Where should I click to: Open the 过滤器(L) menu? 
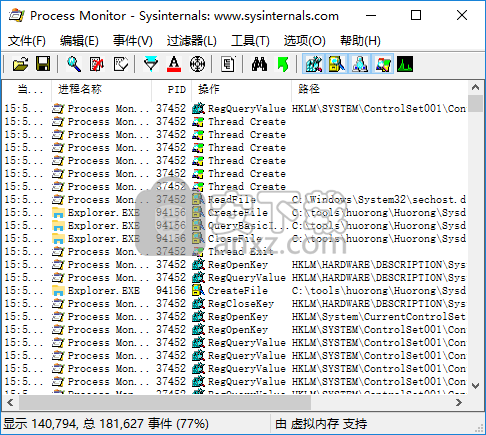pos(192,41)
